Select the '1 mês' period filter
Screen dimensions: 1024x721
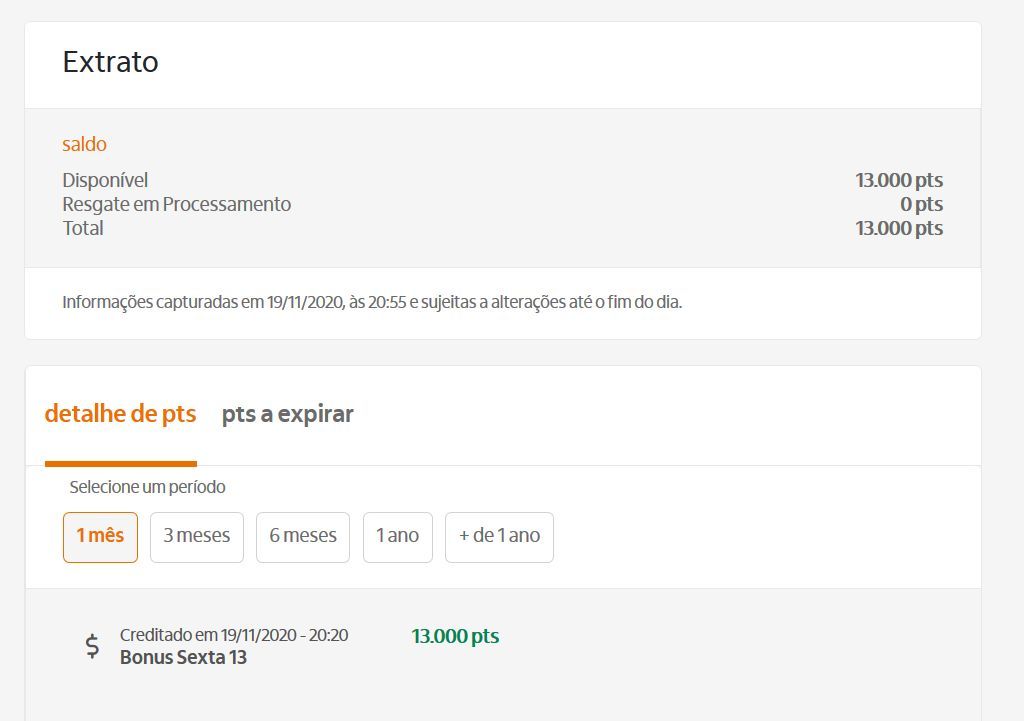point(100,536)
